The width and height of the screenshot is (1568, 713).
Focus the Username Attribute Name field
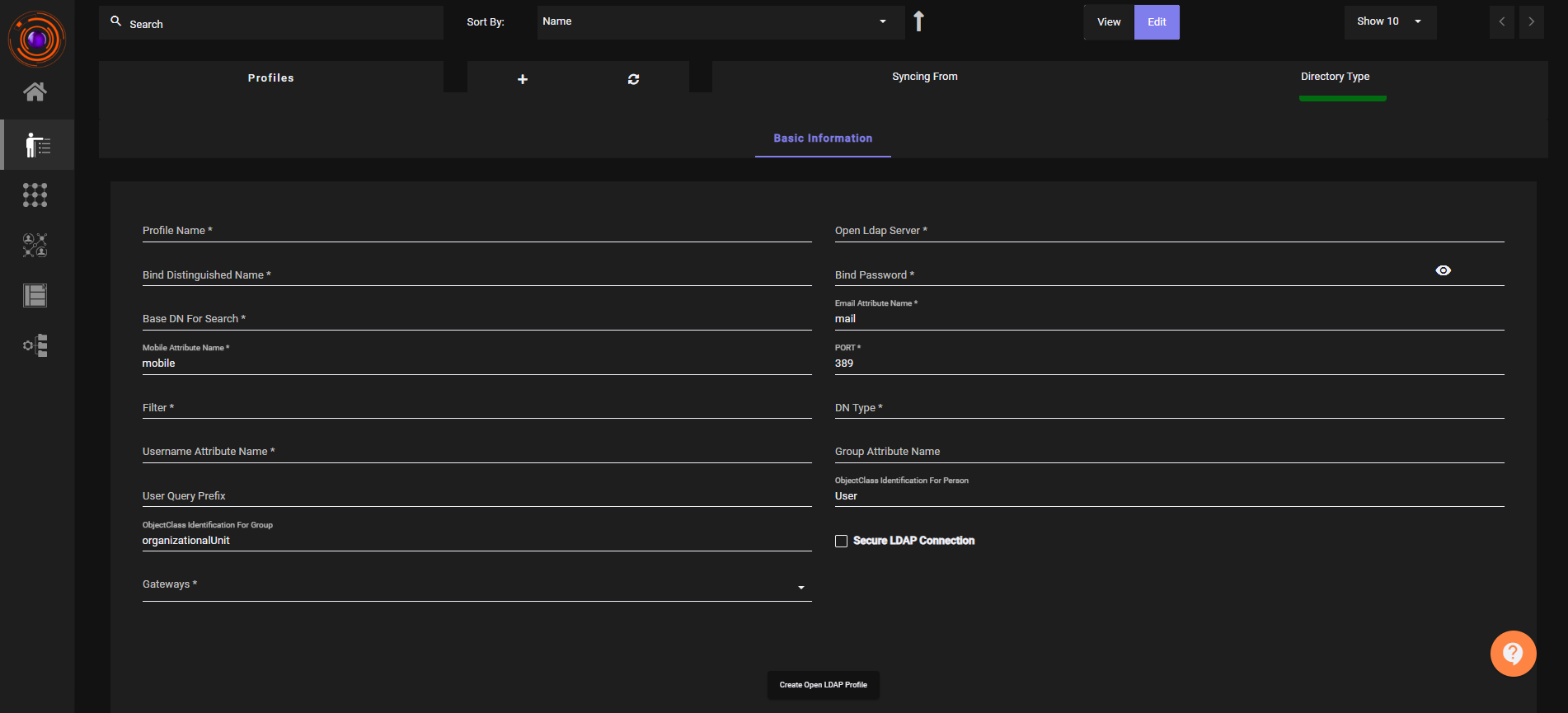click(477, 452)
